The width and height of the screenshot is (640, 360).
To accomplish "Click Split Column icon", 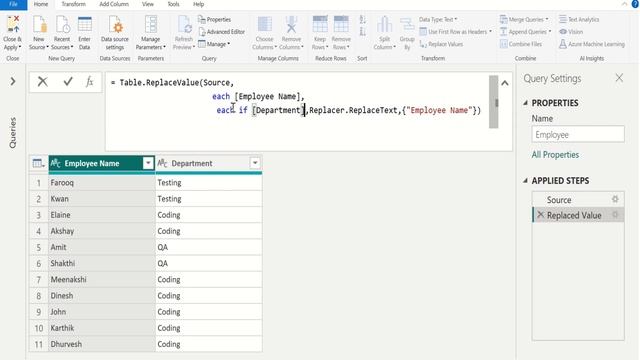I will [x=384, y=24].
